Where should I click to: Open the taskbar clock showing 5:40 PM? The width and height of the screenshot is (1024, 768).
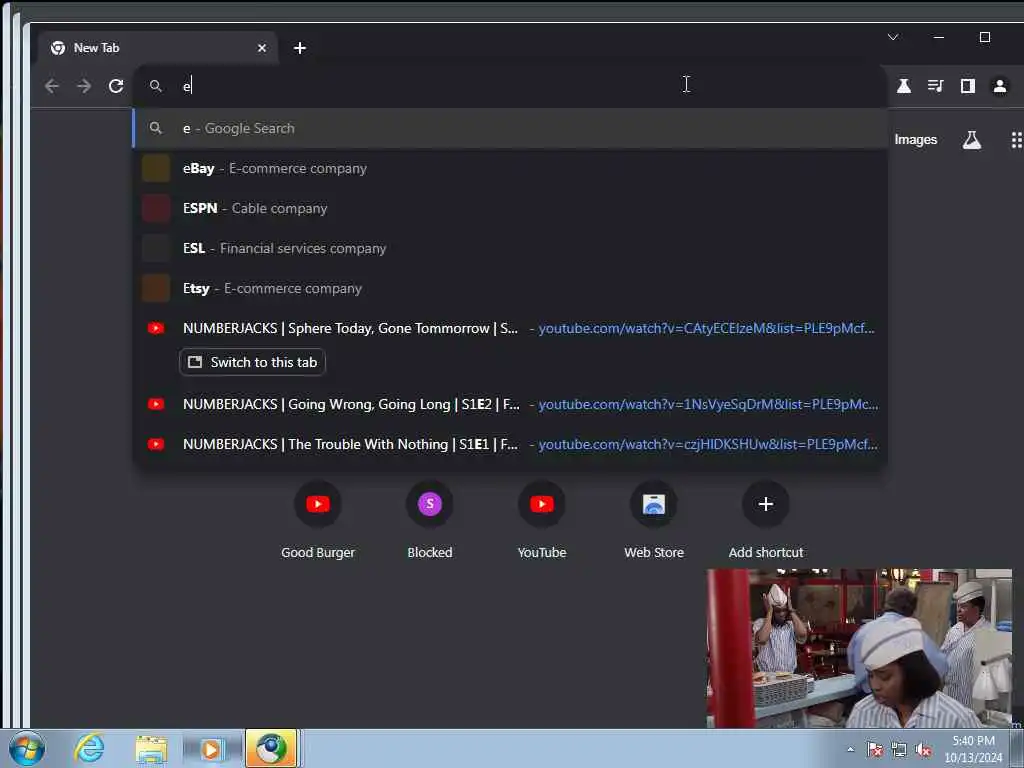tap(973, 749)
